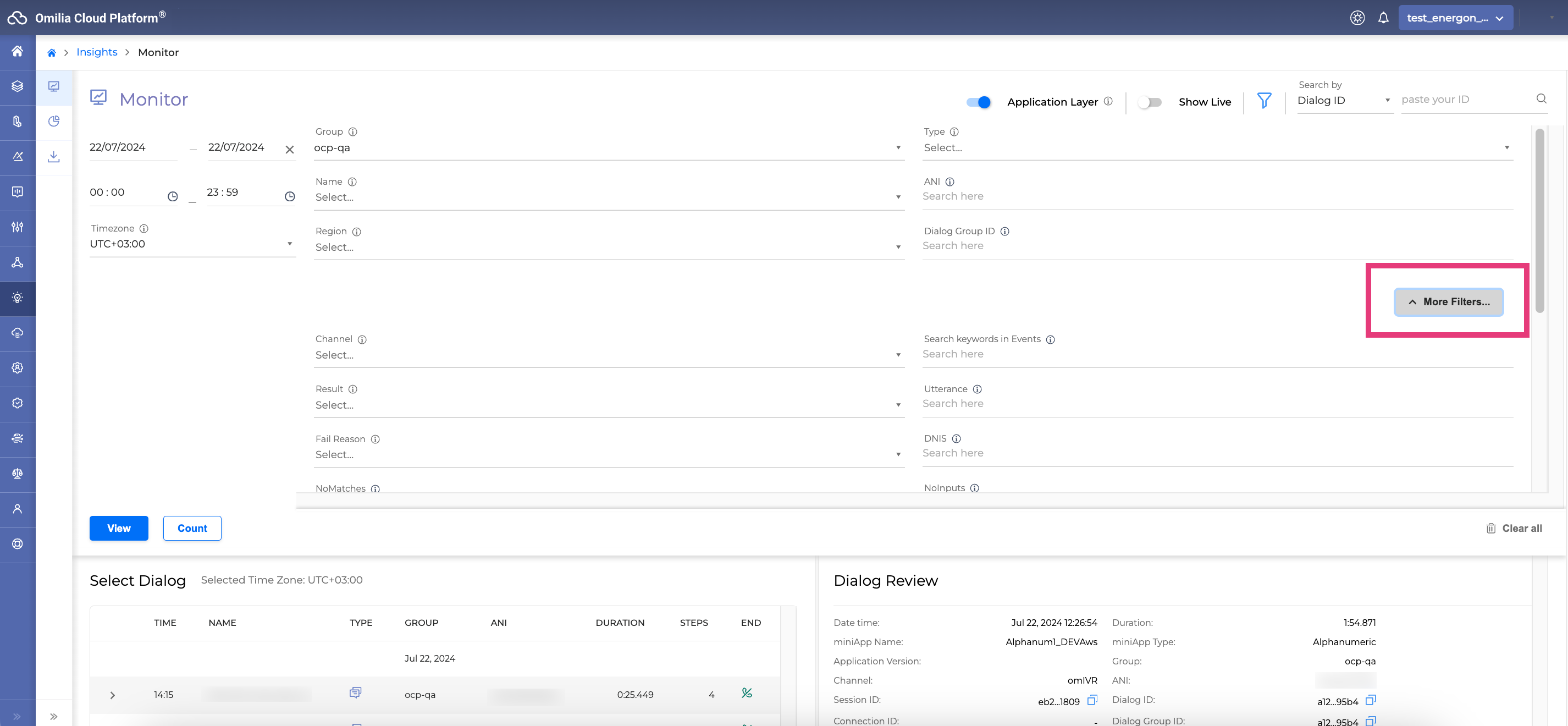Click the filter panel vertical scrollbar
1568x726 pixels.
click(1539, 219)
